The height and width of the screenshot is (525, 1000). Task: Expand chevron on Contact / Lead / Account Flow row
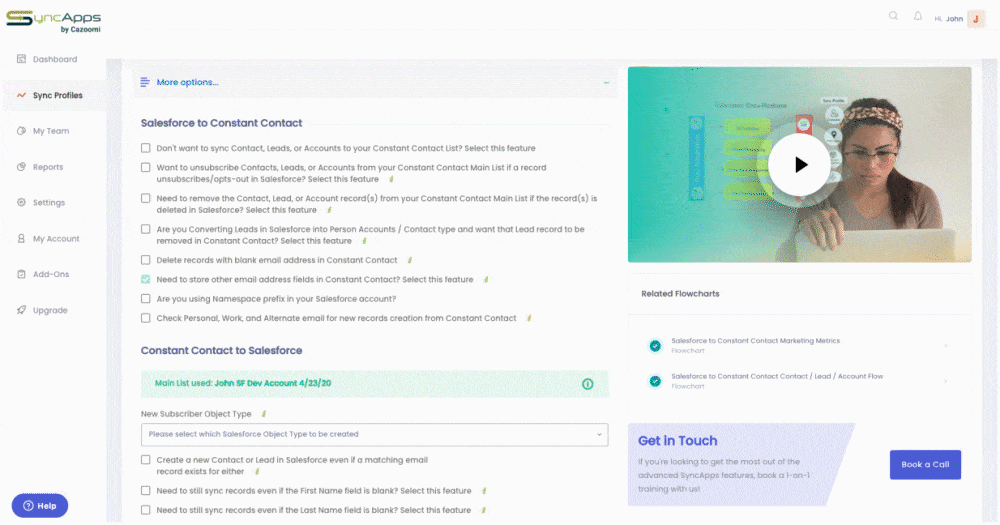(x=946, y=381)
